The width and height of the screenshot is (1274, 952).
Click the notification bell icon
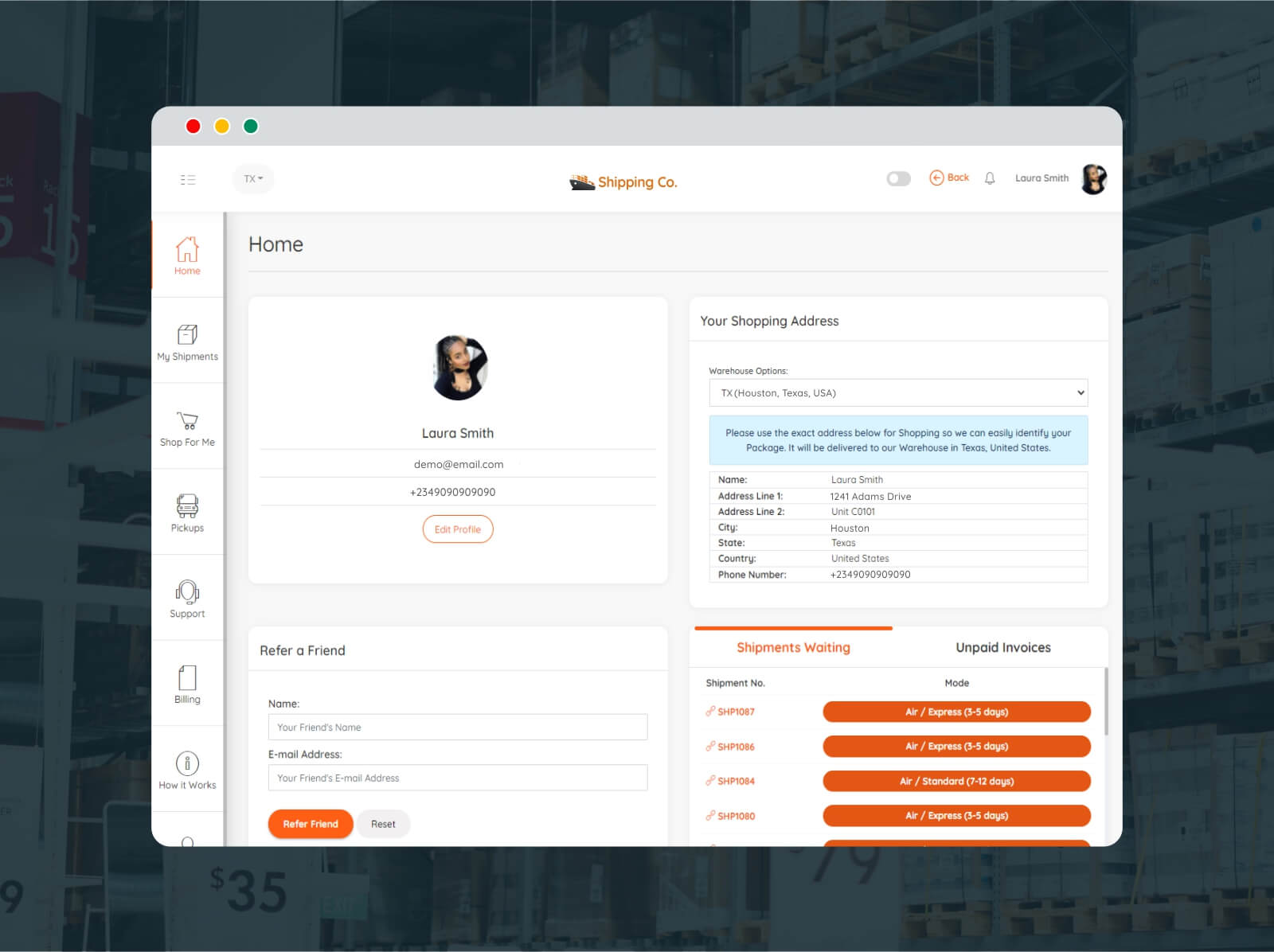[990, 178]
